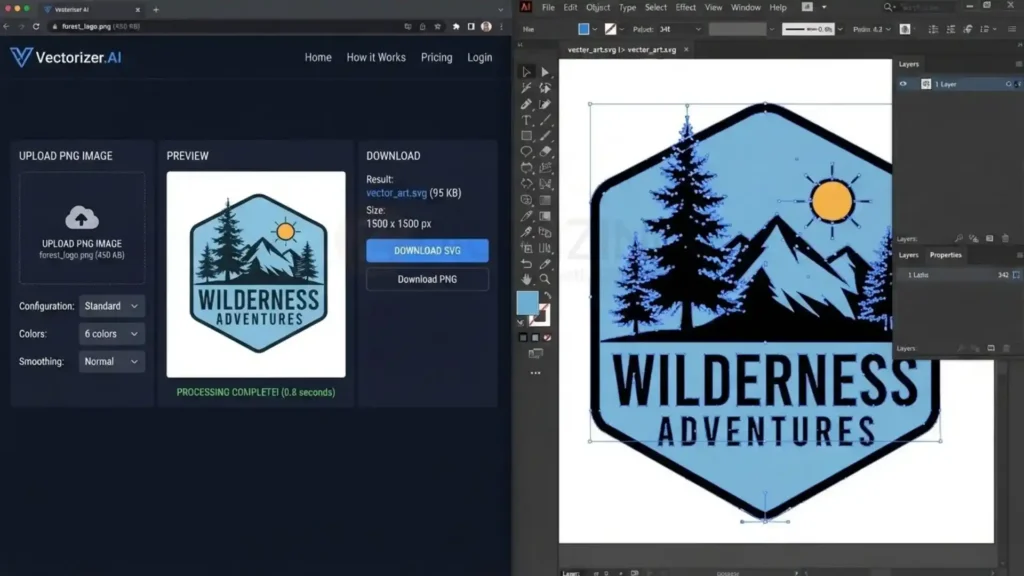
Task: Select the Line Segment tool
Action: click(545, 120)
